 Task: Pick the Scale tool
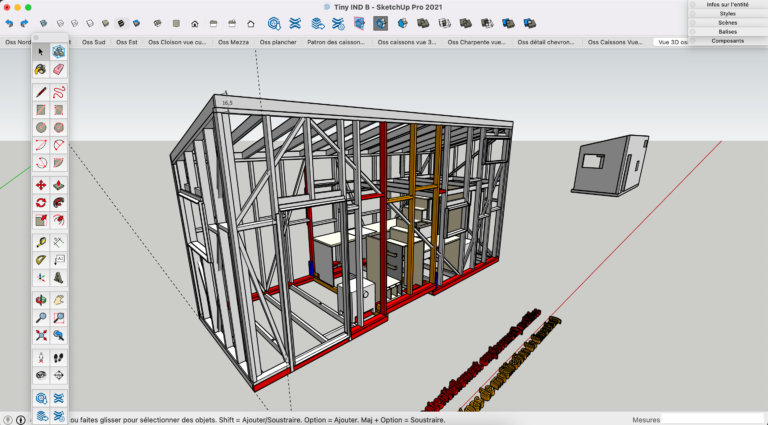(x=41, y=220)
